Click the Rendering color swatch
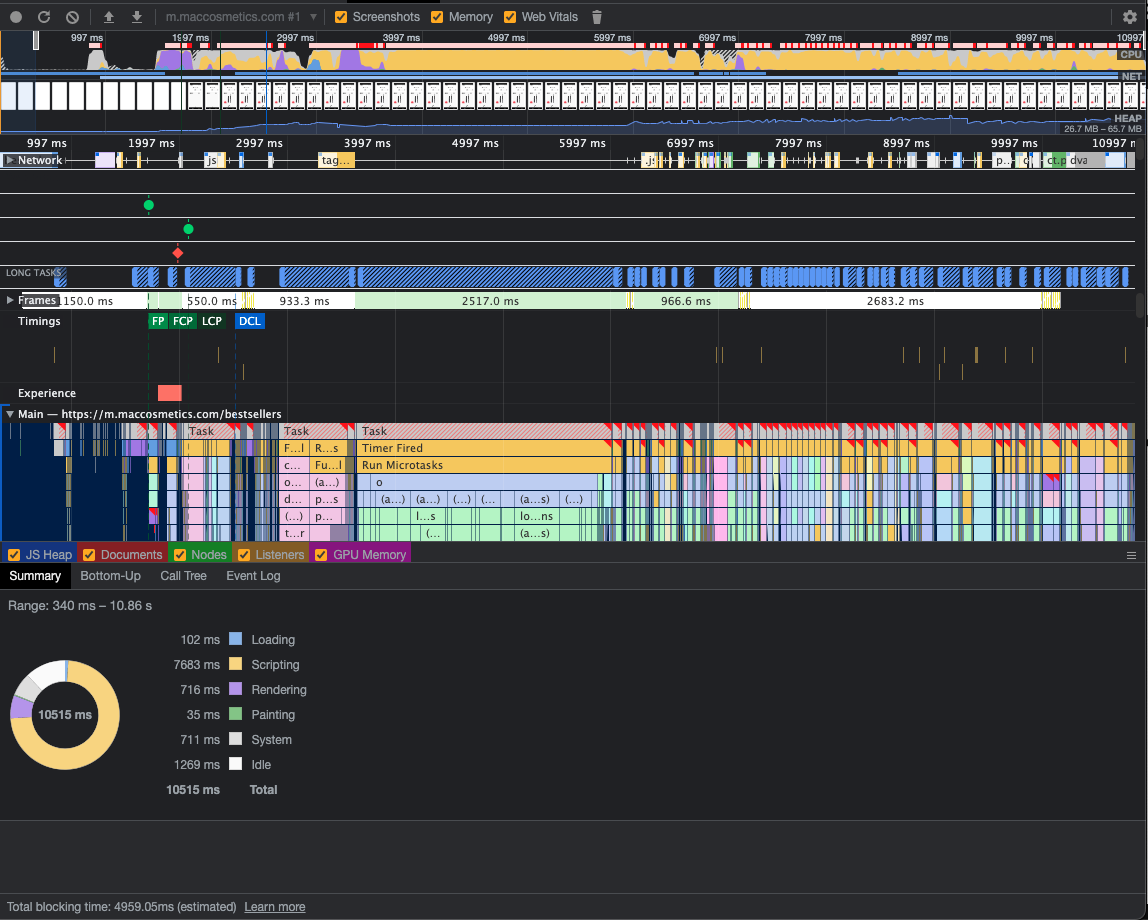 coord(235,689)
